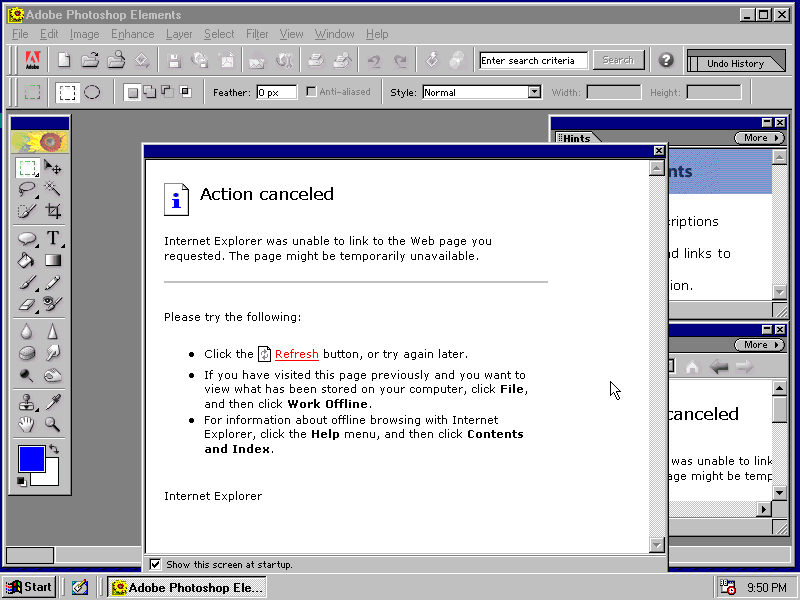Open the Style dropdown set to Normal
This screenshot has width=800, height=600.
click(534, 92)
